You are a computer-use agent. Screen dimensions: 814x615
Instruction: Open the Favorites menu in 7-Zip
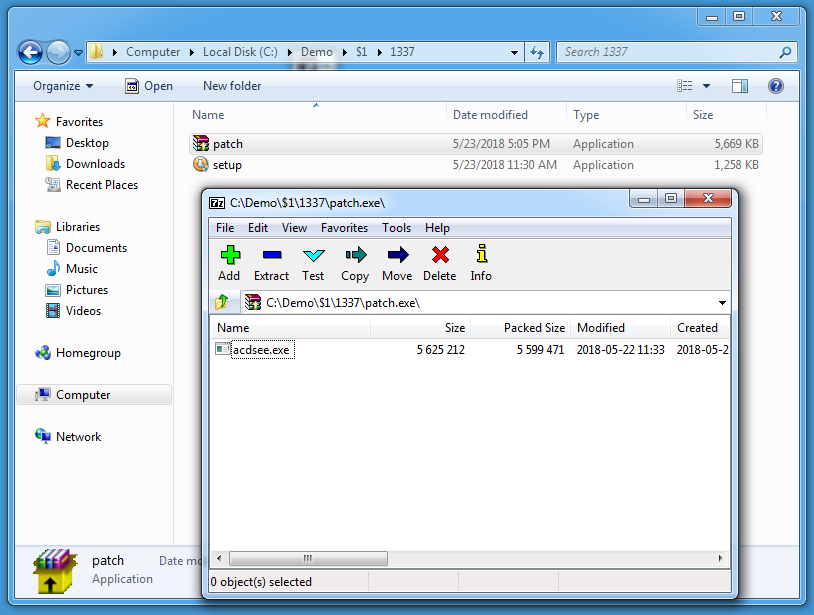344,228
